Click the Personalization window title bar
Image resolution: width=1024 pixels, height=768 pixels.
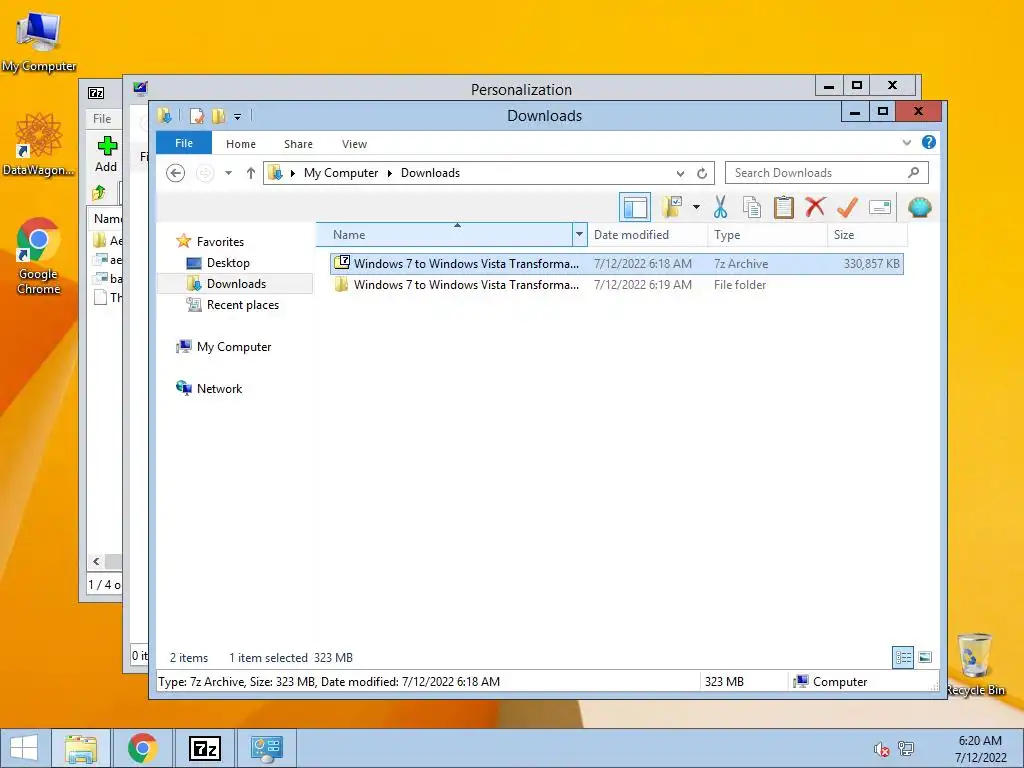point(521,89)
